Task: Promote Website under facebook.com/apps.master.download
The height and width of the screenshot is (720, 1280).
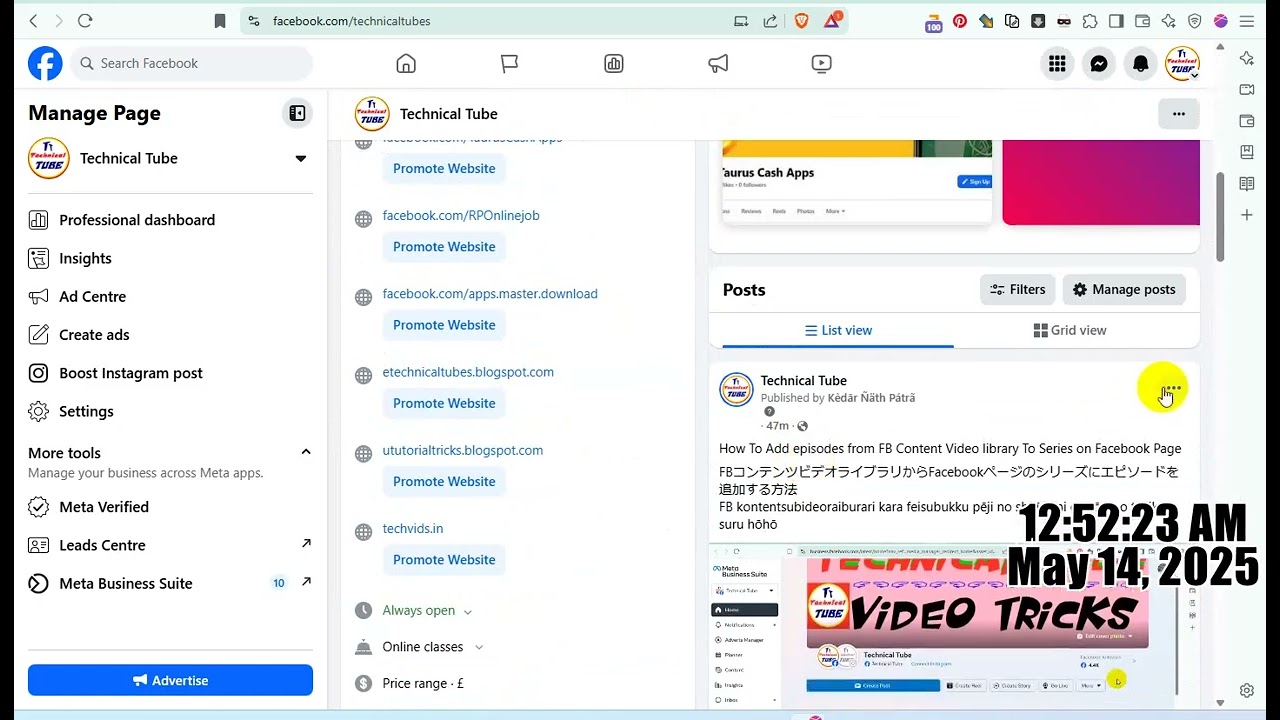Action: tap(444, 325)
